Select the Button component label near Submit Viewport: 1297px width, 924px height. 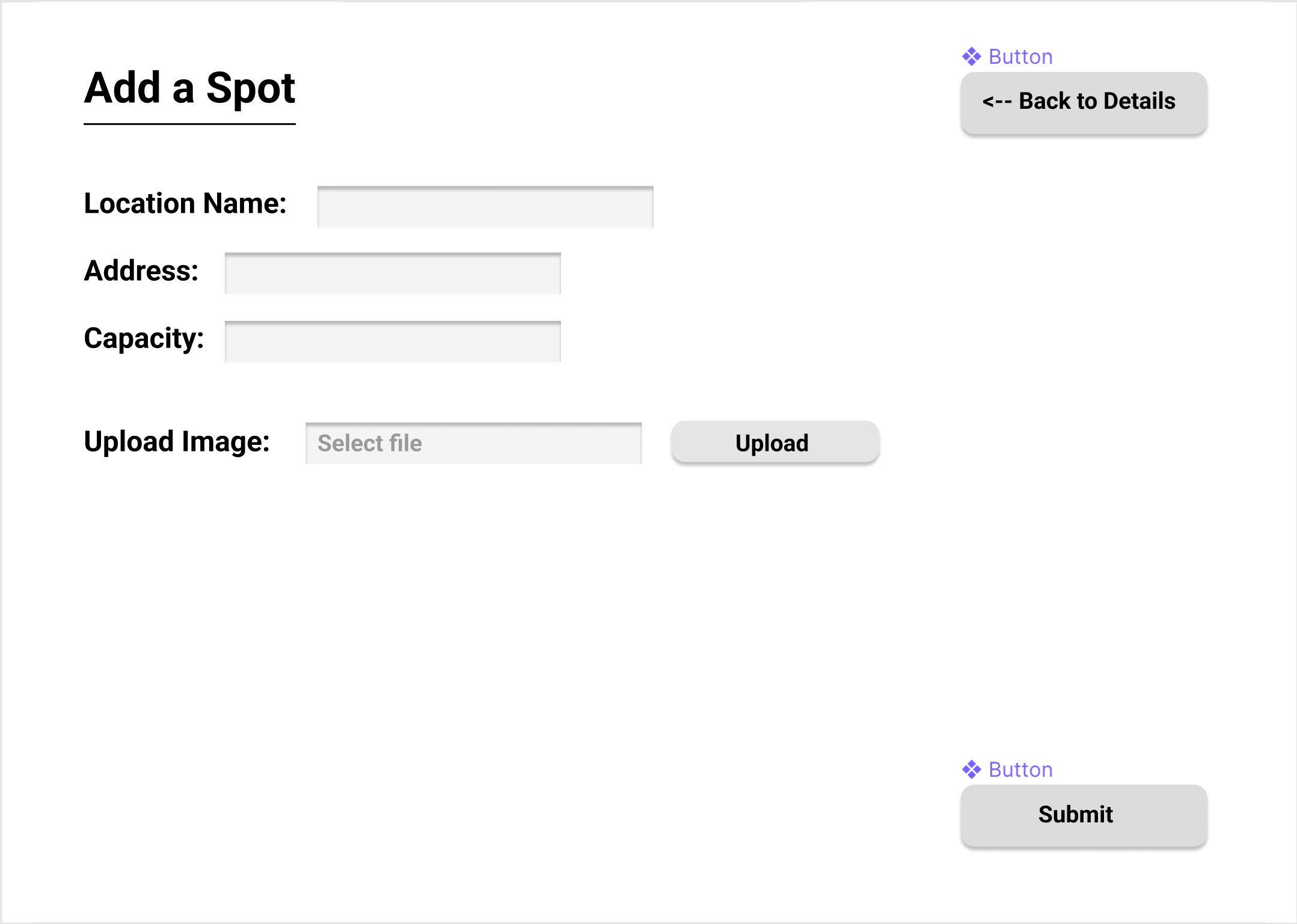coord(1020,769)
